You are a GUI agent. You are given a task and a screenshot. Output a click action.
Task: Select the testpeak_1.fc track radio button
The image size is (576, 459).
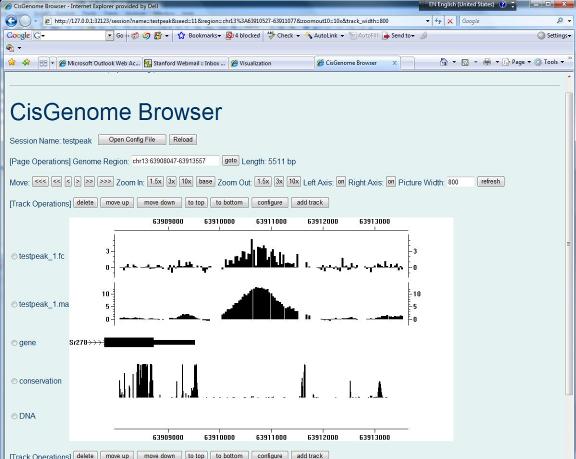pyautogui.click(x=14, y=256)
